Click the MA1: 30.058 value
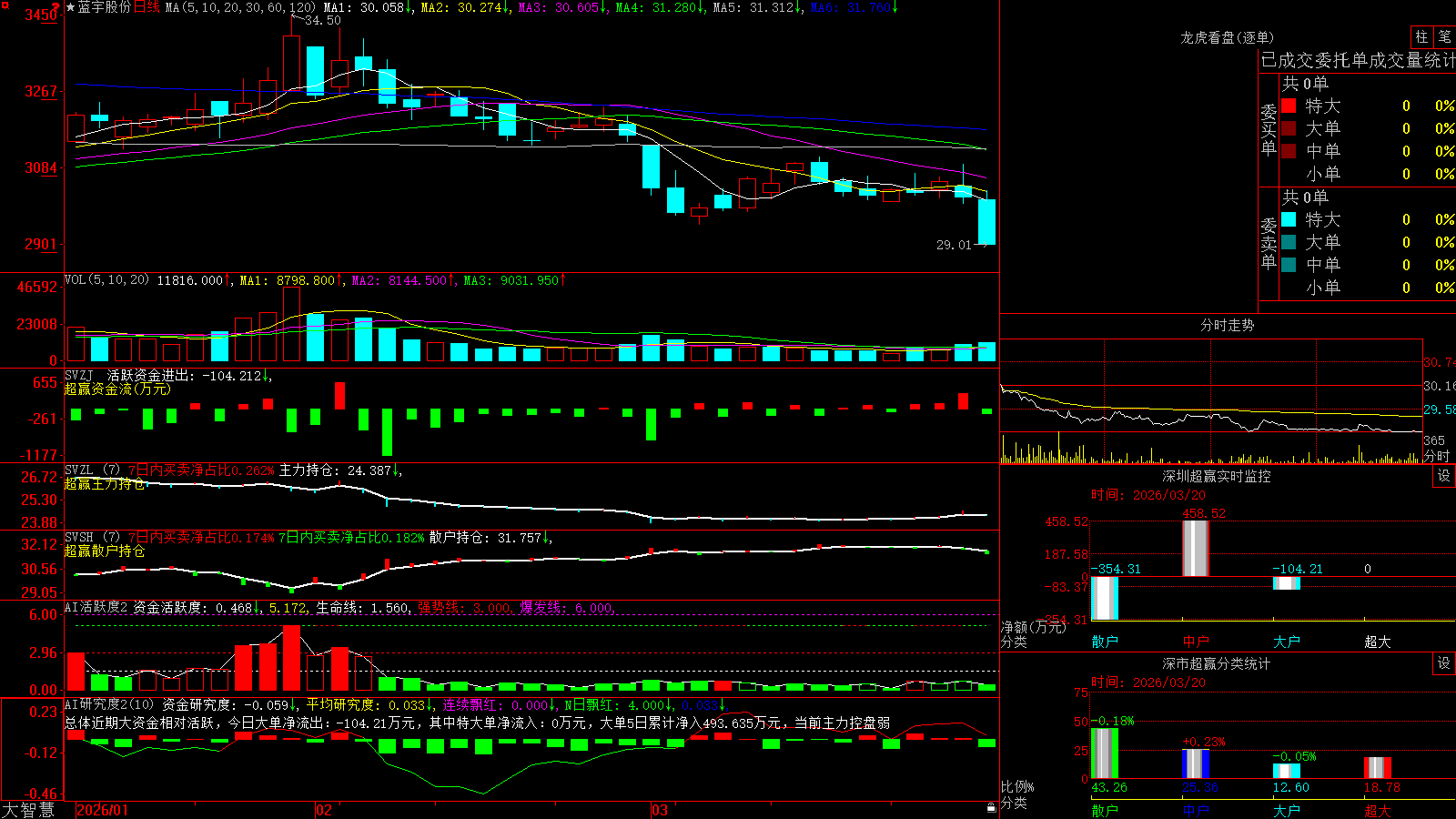This screenshot has width=1456, height=819. click(365, 7)
